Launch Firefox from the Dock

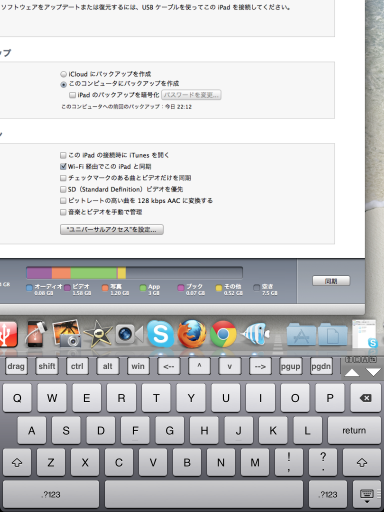coord(192,334)
